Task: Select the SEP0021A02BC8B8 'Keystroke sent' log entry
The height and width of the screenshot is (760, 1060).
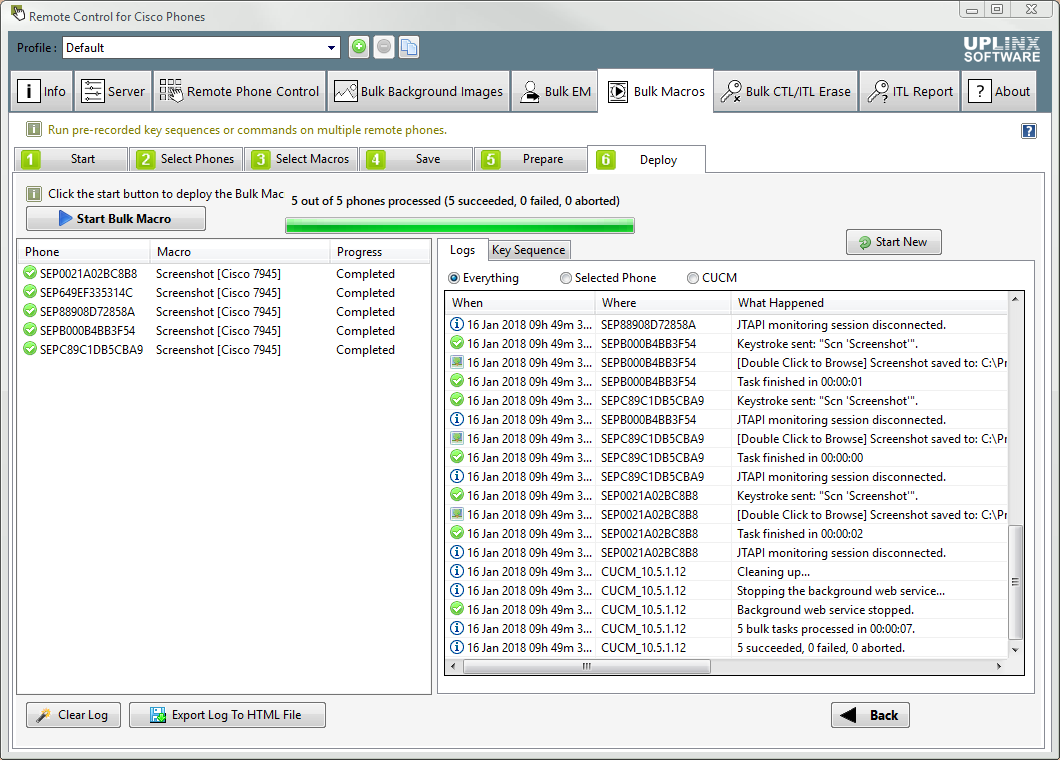Action: click(728, 496)
